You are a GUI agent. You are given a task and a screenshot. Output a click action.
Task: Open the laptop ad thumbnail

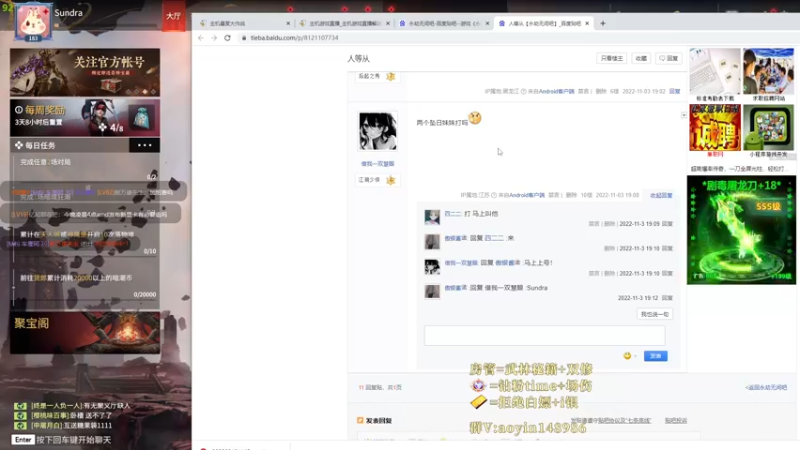(x=715, y=71)
